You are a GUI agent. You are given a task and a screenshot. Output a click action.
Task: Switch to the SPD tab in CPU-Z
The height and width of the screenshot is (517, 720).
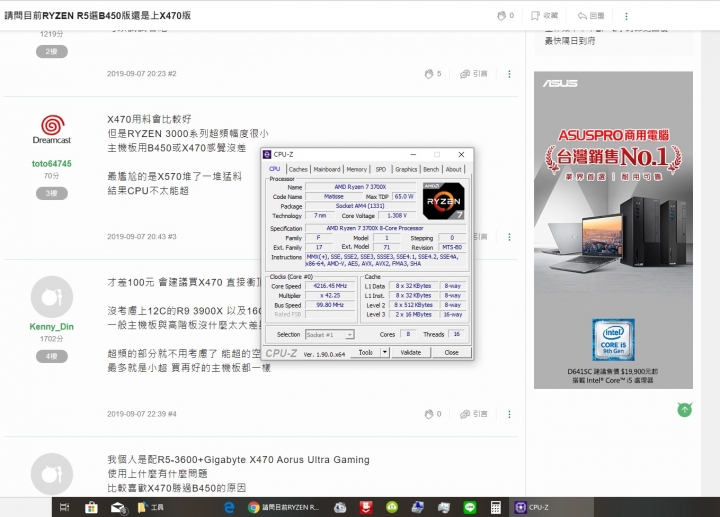(381, 169)
